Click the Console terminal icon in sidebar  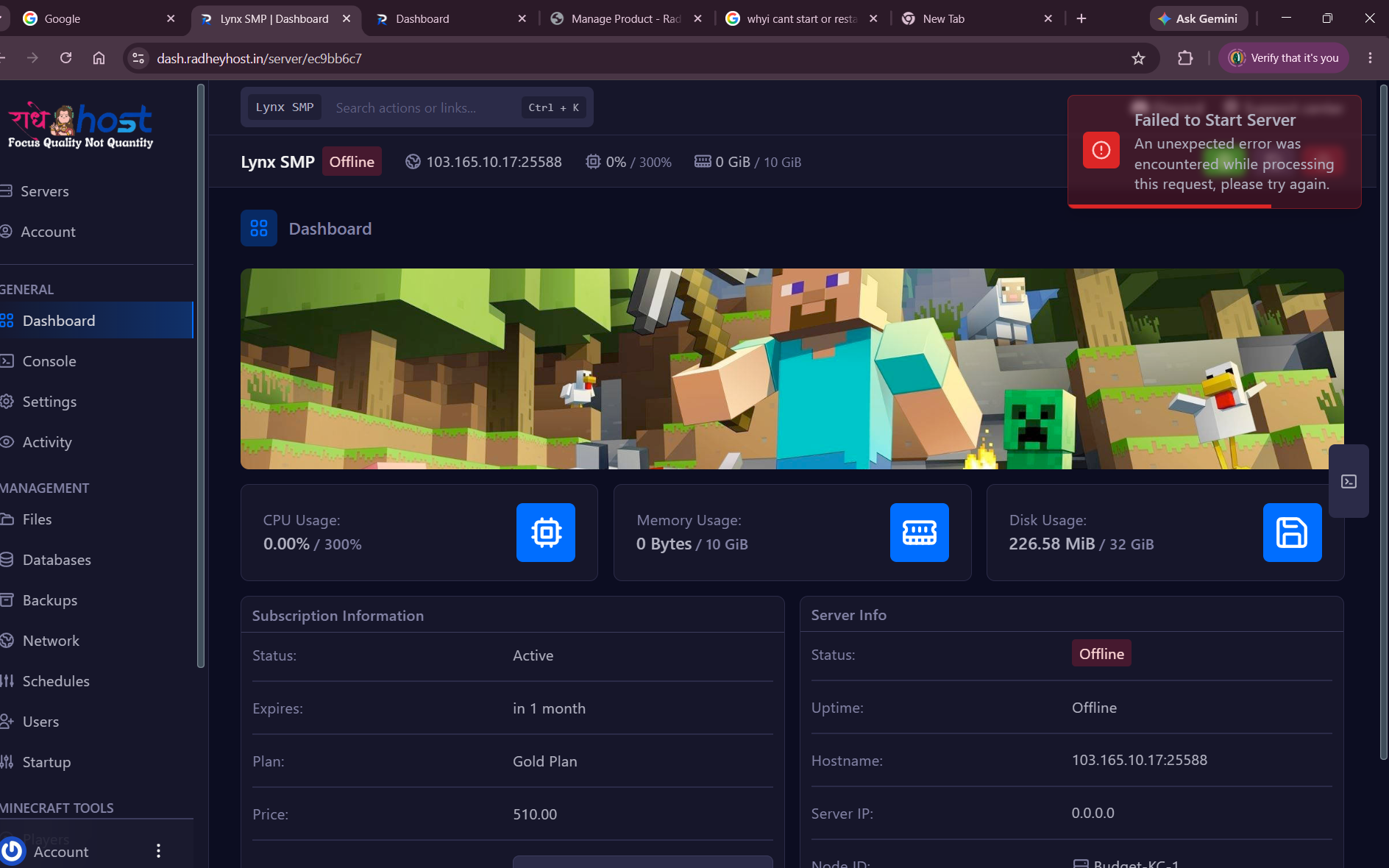(7, 361)
